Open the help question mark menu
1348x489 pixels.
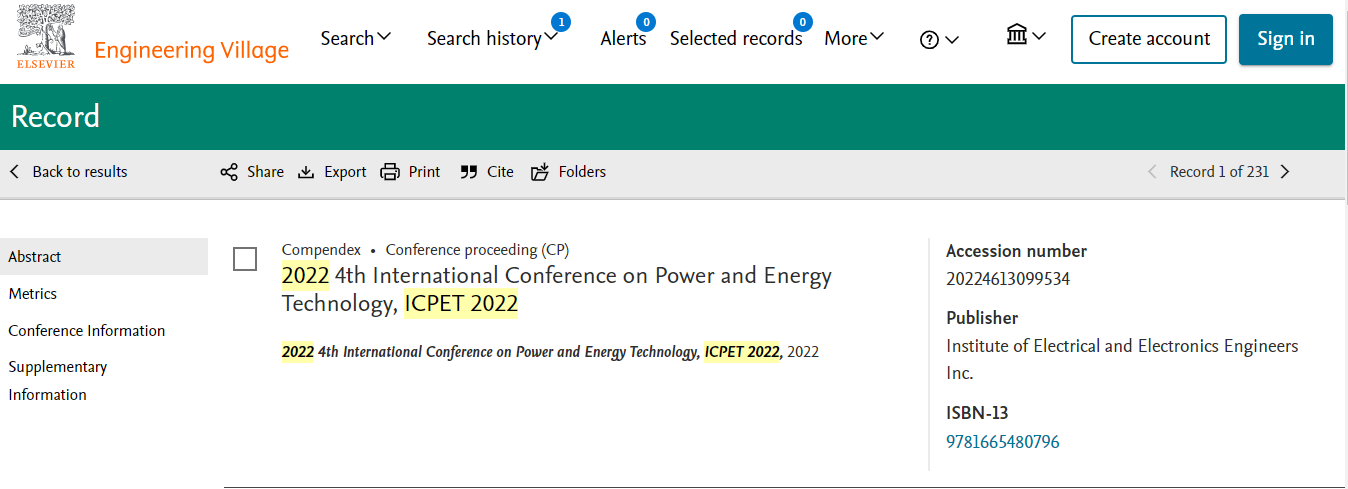pos(939,40)
